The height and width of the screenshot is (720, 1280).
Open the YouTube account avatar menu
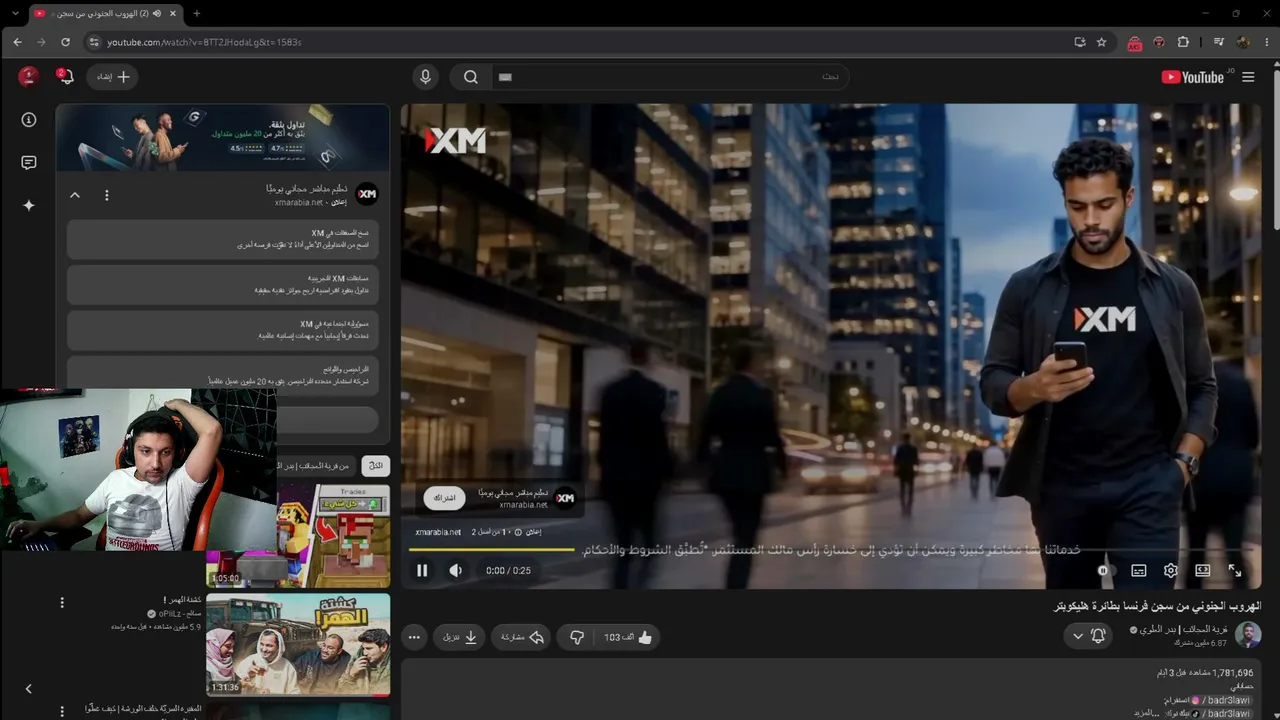click(x=28, y=77)
